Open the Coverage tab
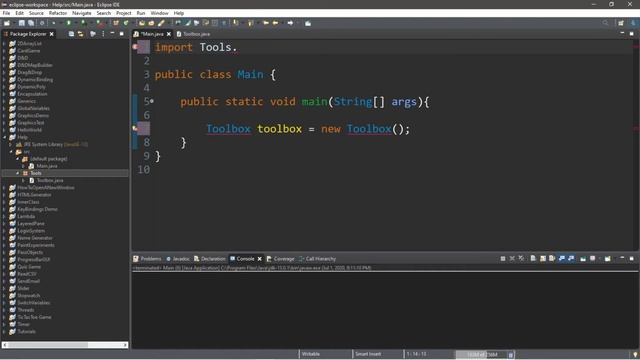The height and width of the screenshot is (360, 640). 280,259
